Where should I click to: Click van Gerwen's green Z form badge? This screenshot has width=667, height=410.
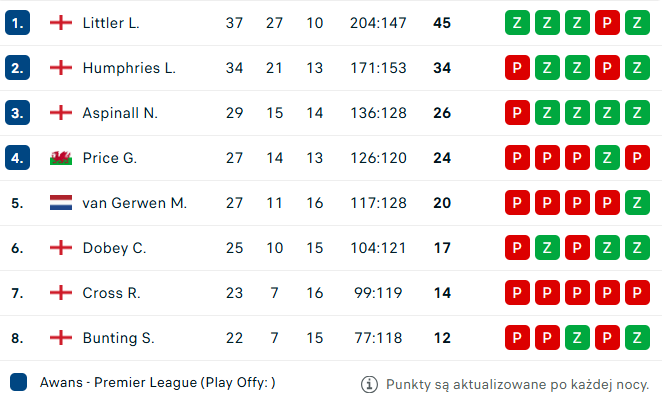point(637,203)
